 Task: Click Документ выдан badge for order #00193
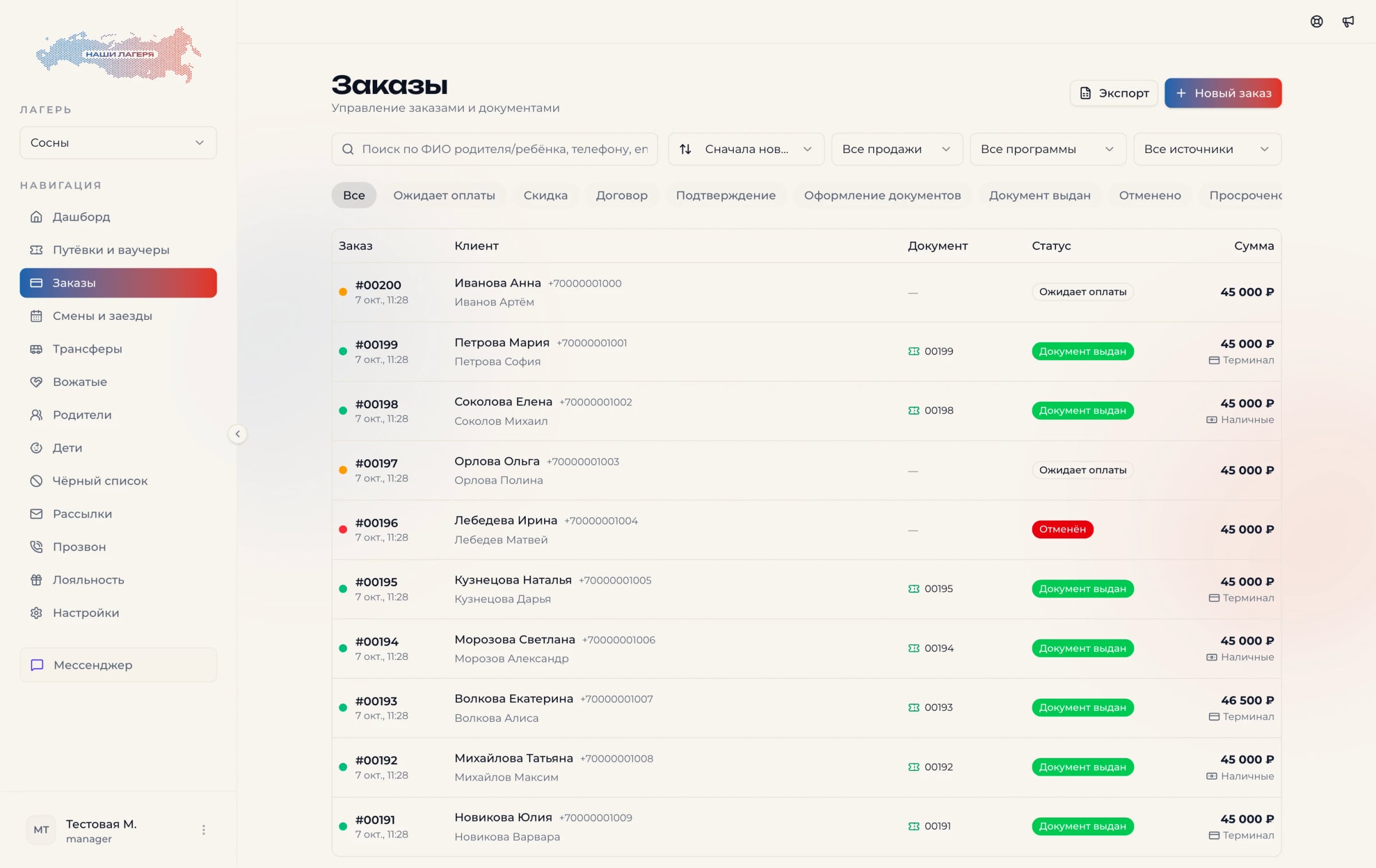point(1082,707)
